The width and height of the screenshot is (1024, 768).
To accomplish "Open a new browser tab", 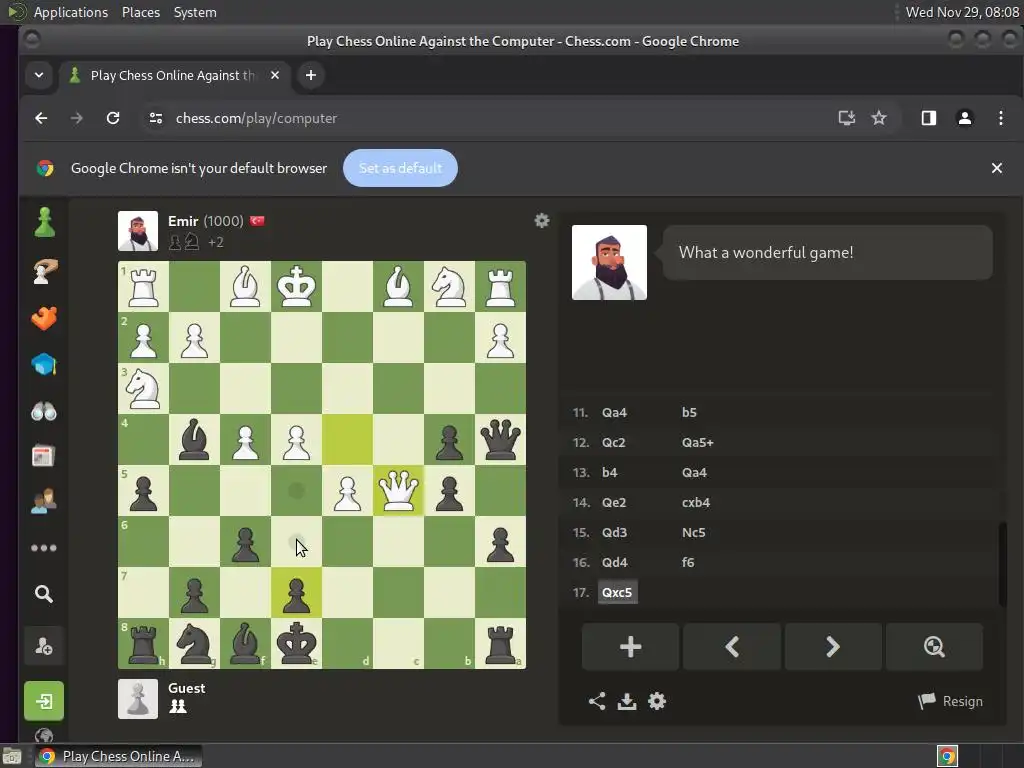I will pos(311,75).
